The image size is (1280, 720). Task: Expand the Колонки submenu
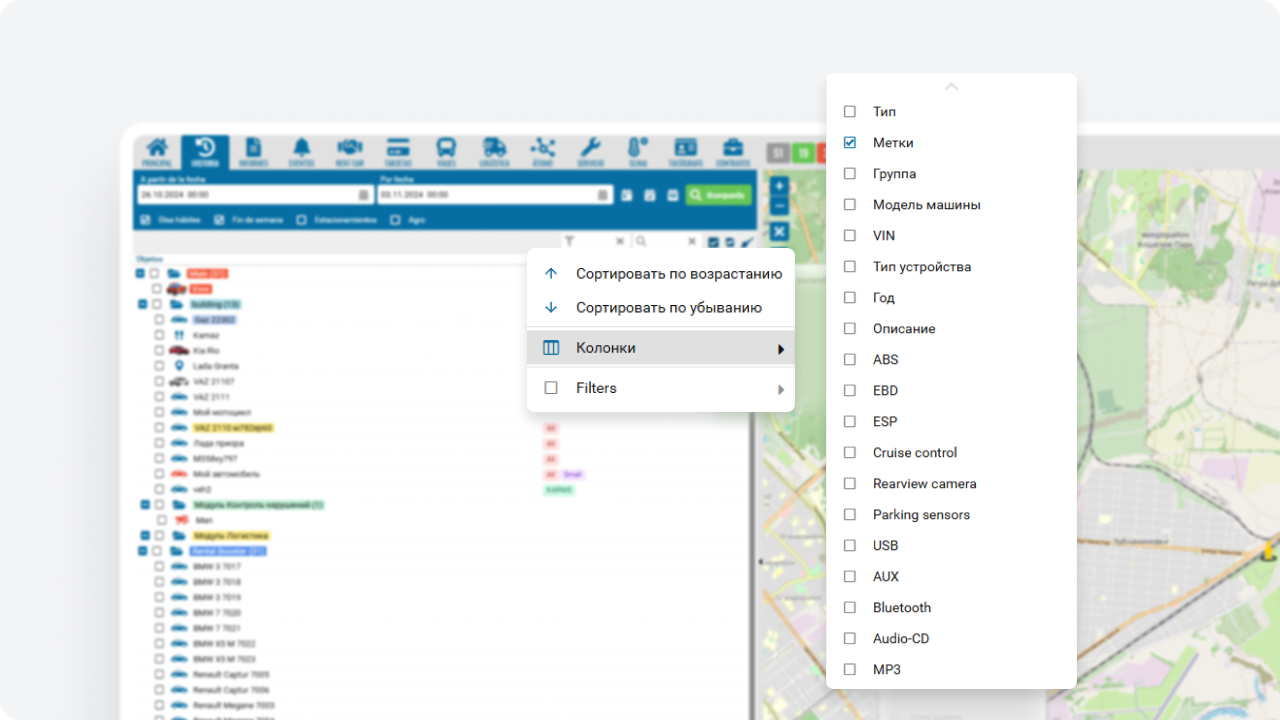[x=660, y=348]
